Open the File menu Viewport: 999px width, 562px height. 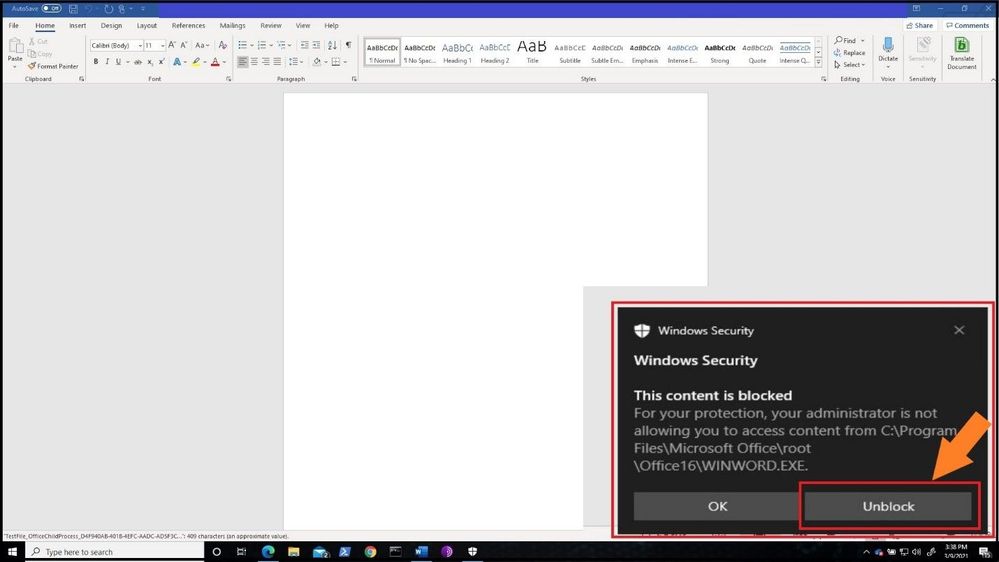pos(13,25)
